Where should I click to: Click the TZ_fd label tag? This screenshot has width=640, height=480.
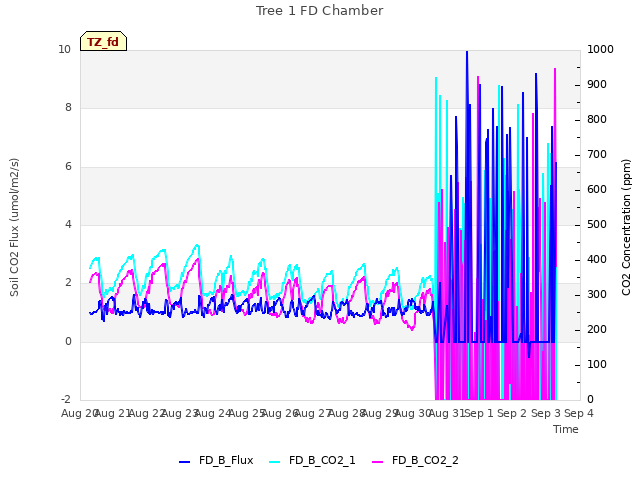(x=104, y=41)
